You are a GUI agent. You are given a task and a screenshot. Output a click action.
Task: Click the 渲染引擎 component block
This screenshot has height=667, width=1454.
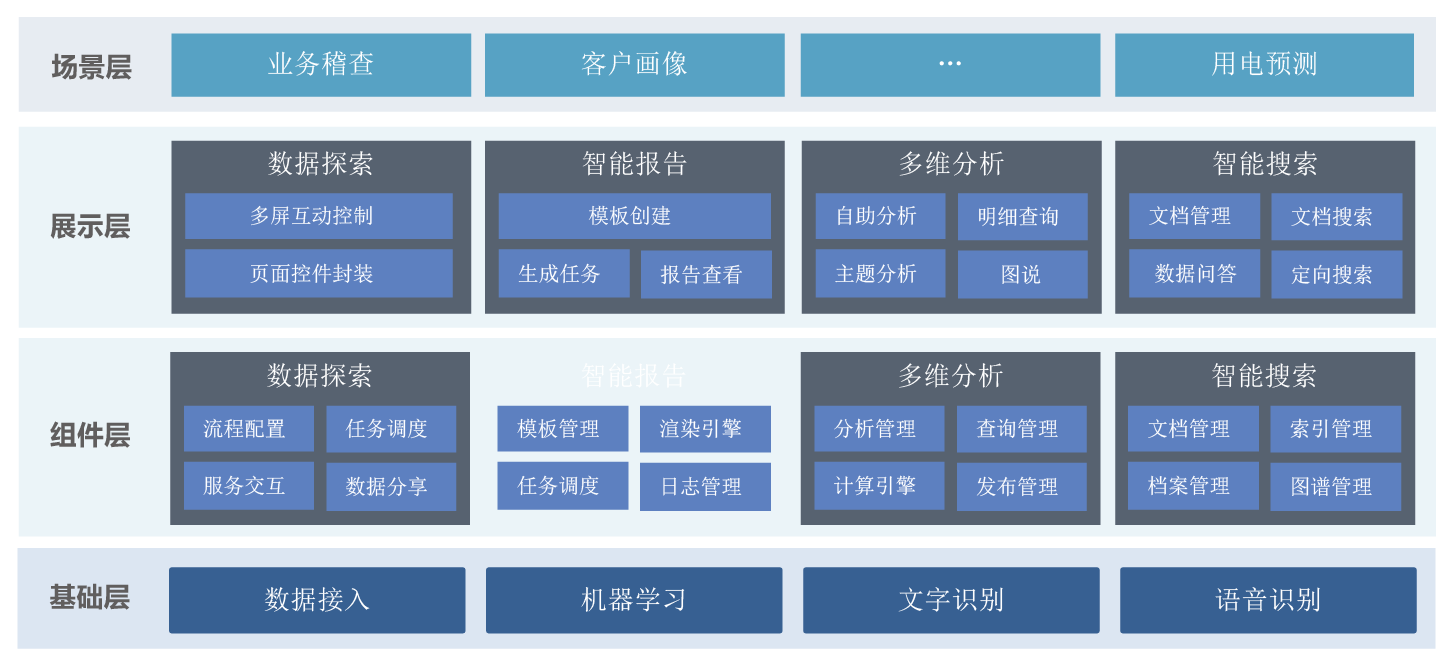pyautogui.click(x=705, y=429)
